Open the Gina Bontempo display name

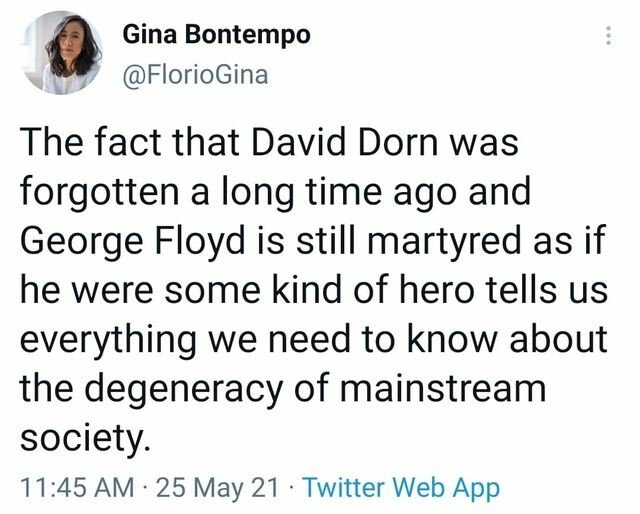coord(216,34)
